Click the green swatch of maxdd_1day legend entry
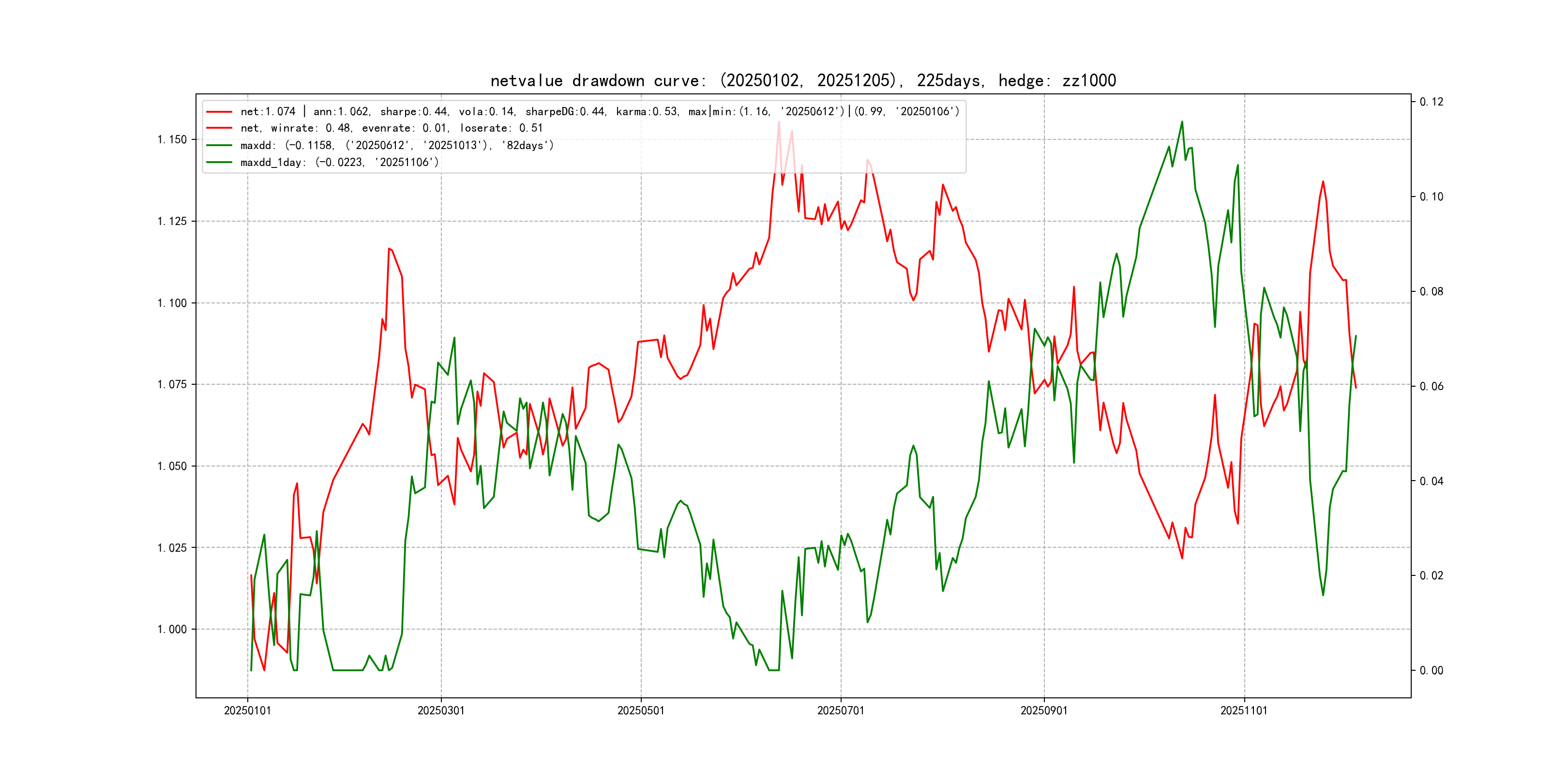Image resolution: width=1568 pixels, height=784 pixels. pyautogui.click(x=219, y=163)
